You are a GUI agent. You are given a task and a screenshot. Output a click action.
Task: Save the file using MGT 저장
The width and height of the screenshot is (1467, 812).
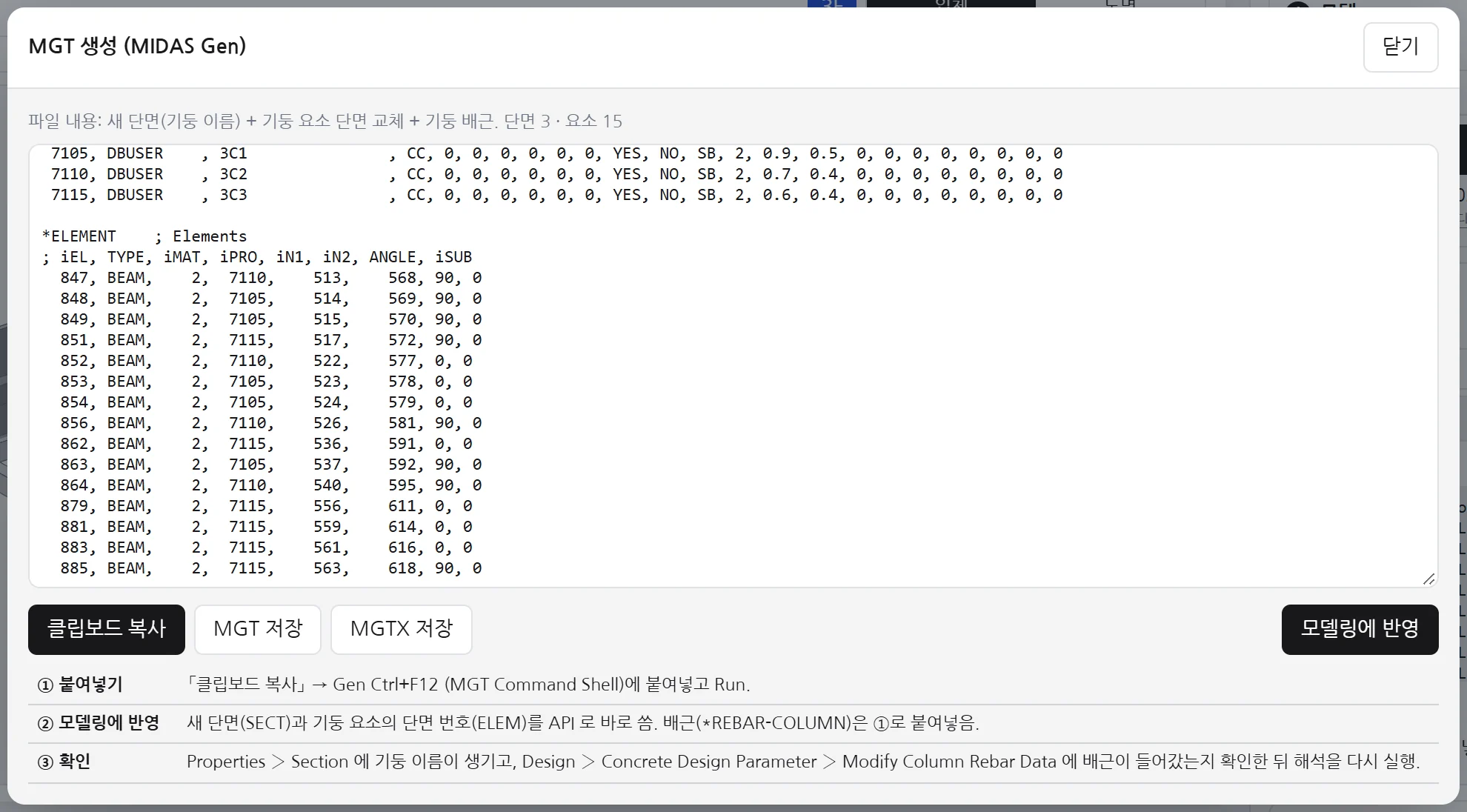point(258,629)
